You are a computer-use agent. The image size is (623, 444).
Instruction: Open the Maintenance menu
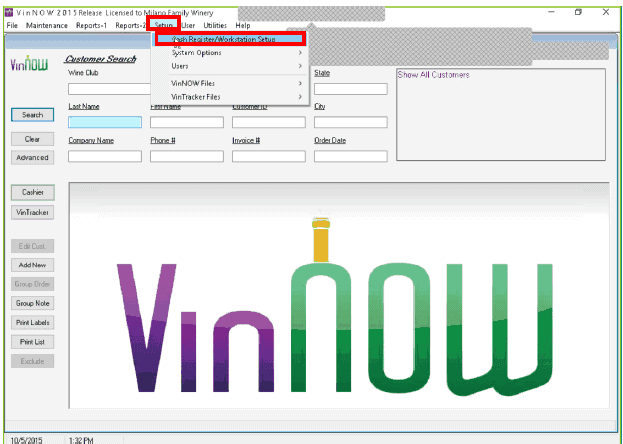tap(47, 25)
